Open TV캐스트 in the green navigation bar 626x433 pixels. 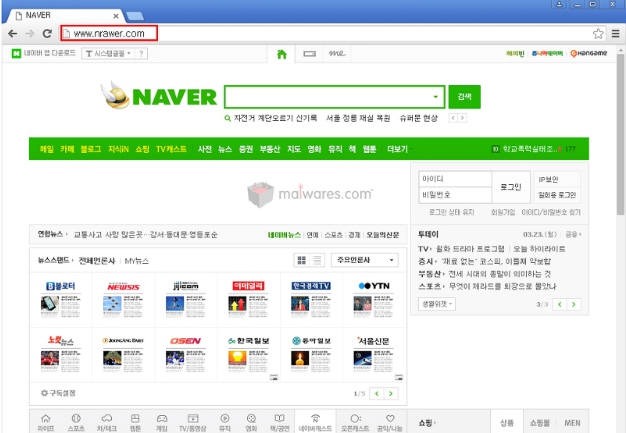pos(171,149)
